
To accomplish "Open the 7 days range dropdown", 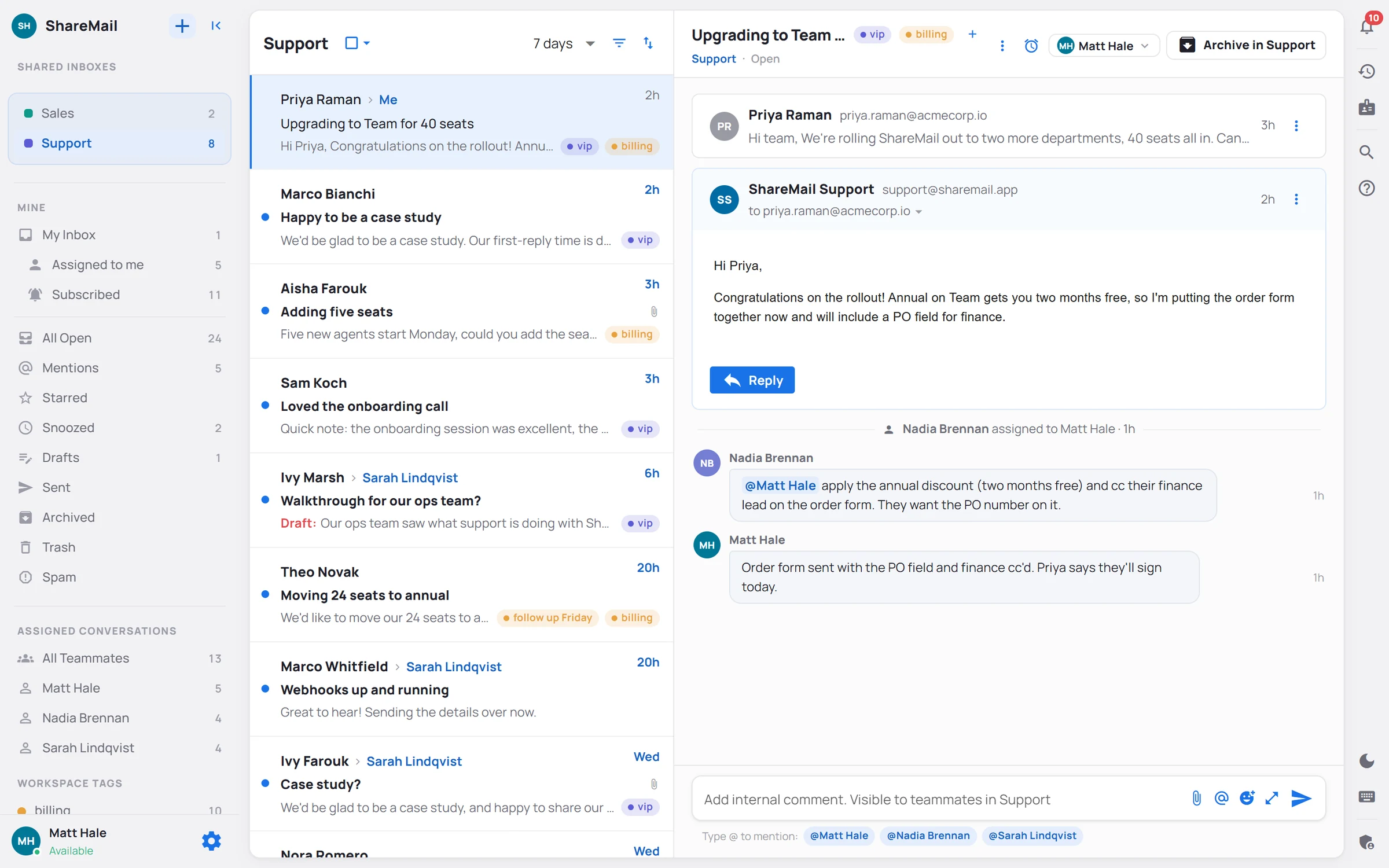I will (564, 43).
